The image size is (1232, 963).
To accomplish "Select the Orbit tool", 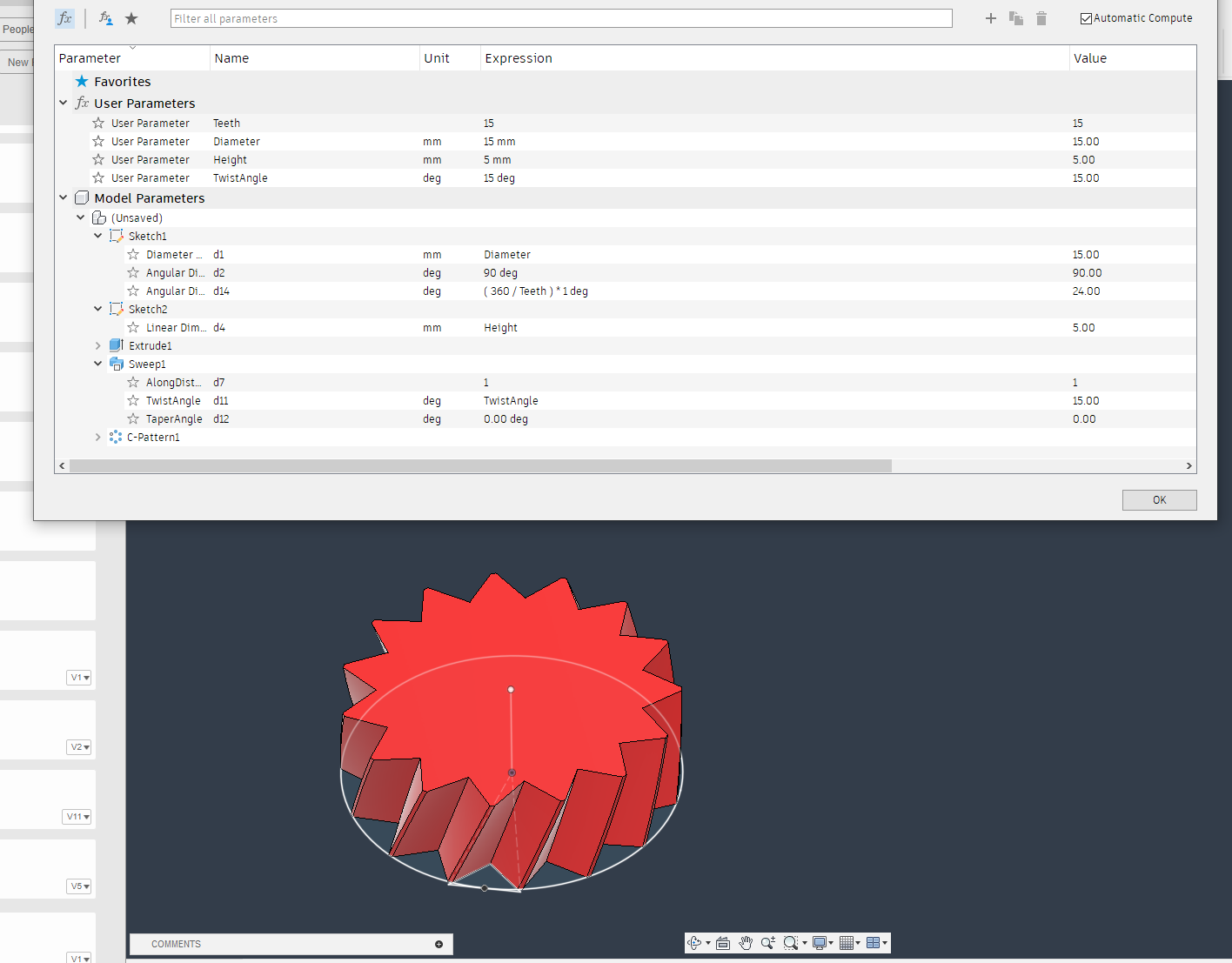I will tap(696, 942).
